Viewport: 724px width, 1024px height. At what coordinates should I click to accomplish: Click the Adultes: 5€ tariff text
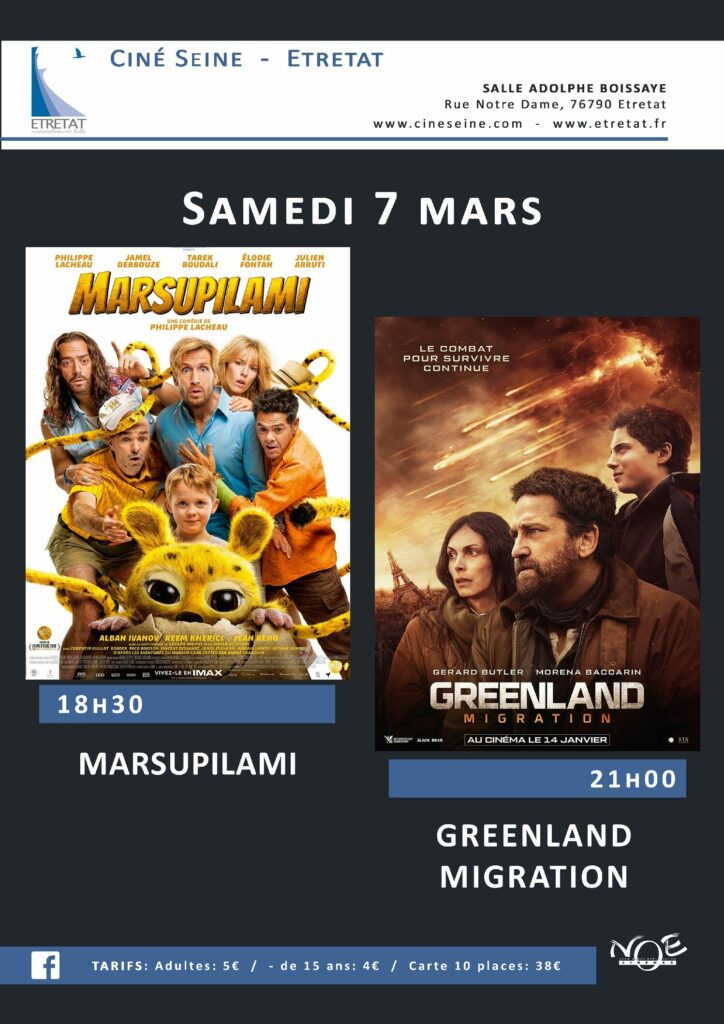coord(198,966)
